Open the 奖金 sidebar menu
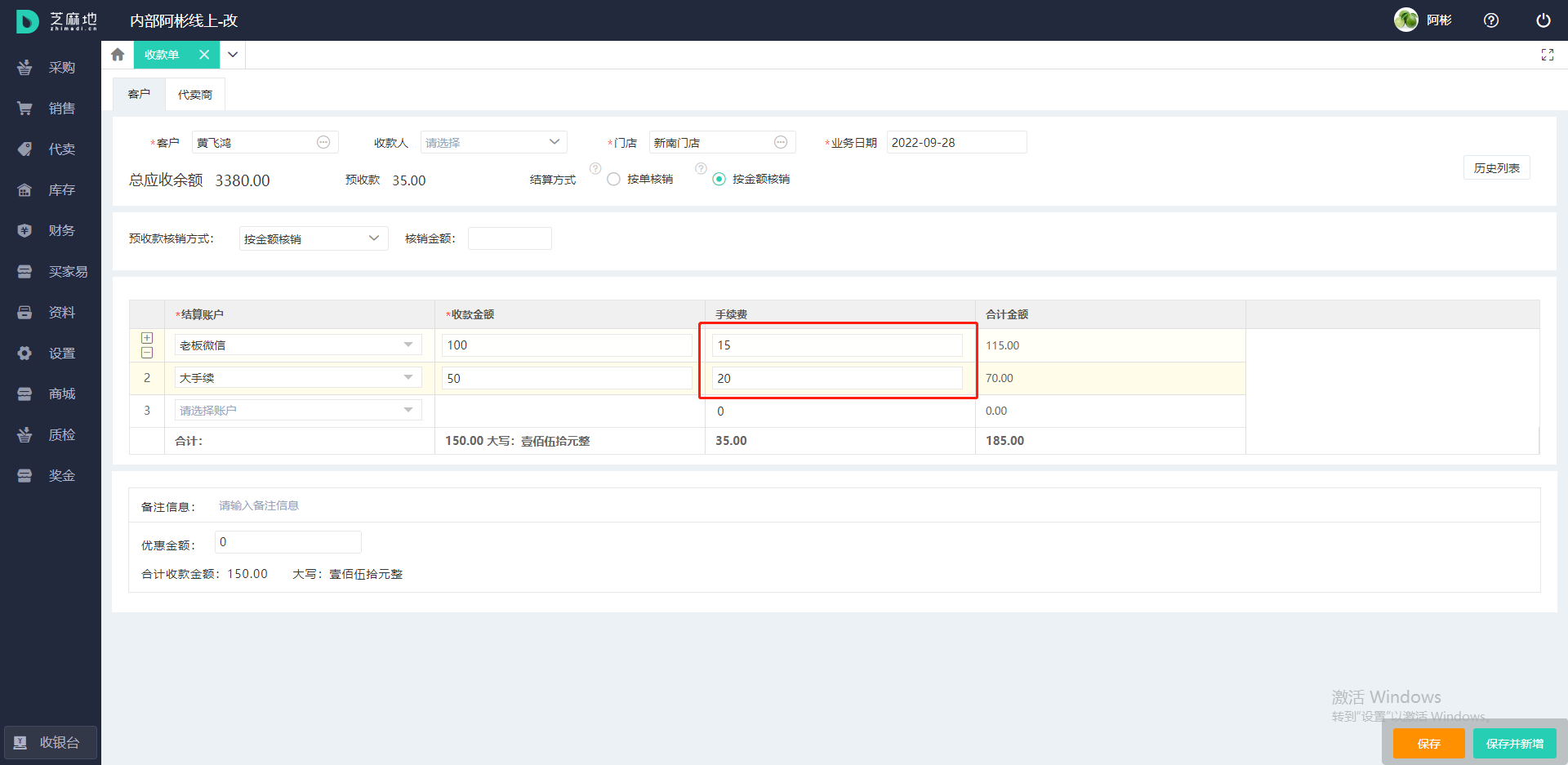 coord(51,475)
